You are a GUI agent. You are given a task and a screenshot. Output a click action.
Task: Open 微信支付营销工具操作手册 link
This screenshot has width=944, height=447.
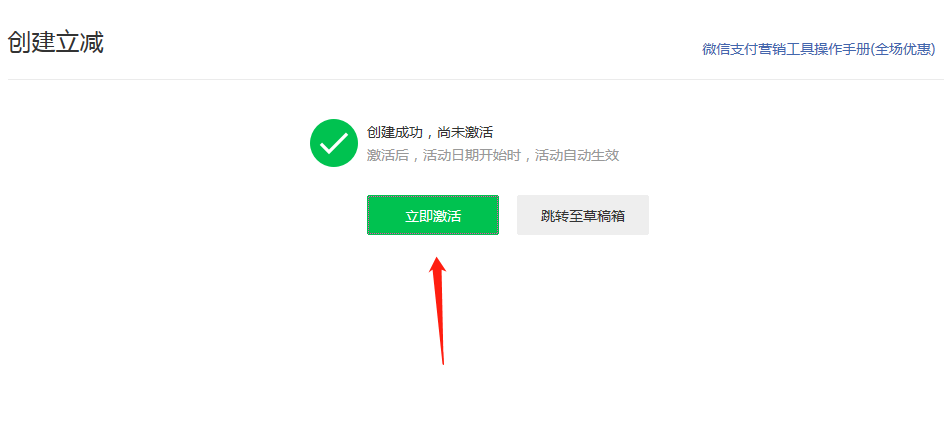pyautogui.click(x=819, y=49)
